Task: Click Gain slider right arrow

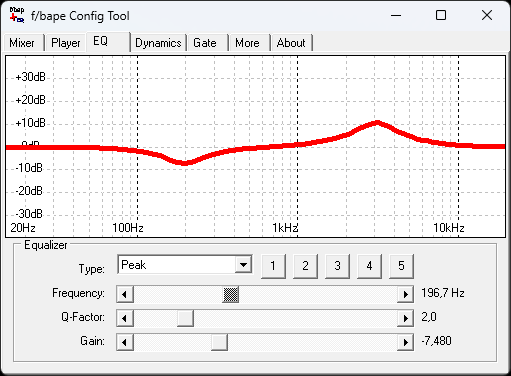Action: 405,342
